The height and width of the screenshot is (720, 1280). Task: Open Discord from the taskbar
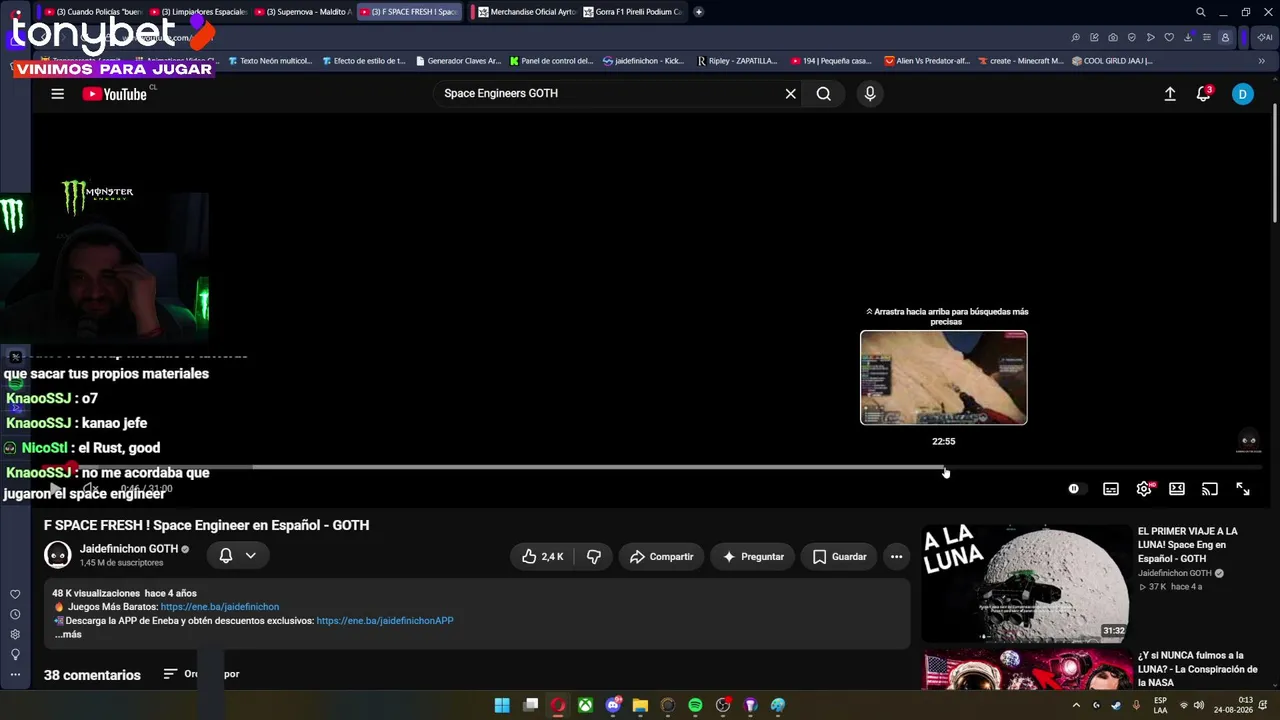(x=613, y=705)
